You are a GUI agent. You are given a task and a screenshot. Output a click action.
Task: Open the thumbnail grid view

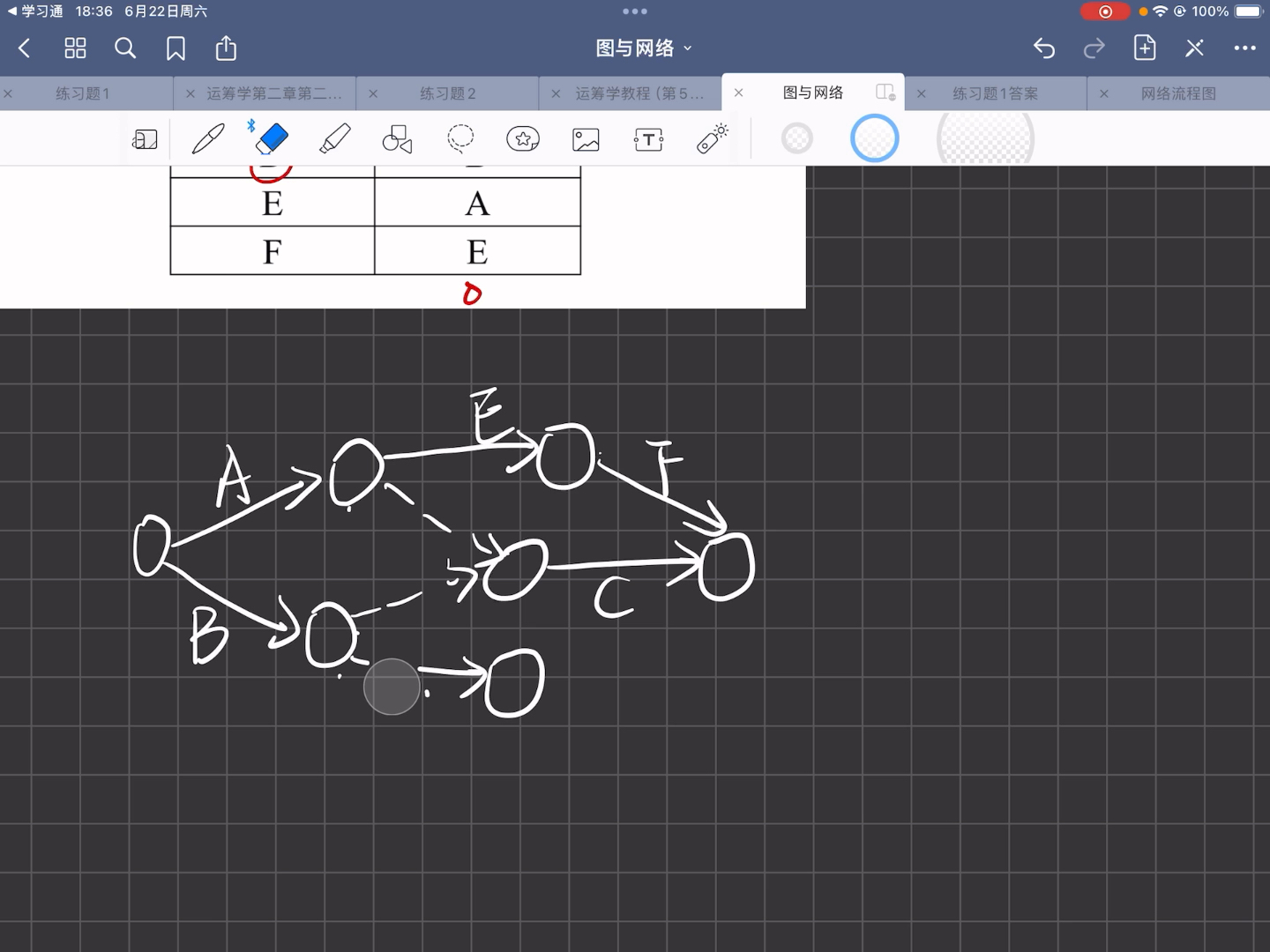pyautogui.click(x=75, y=48)
